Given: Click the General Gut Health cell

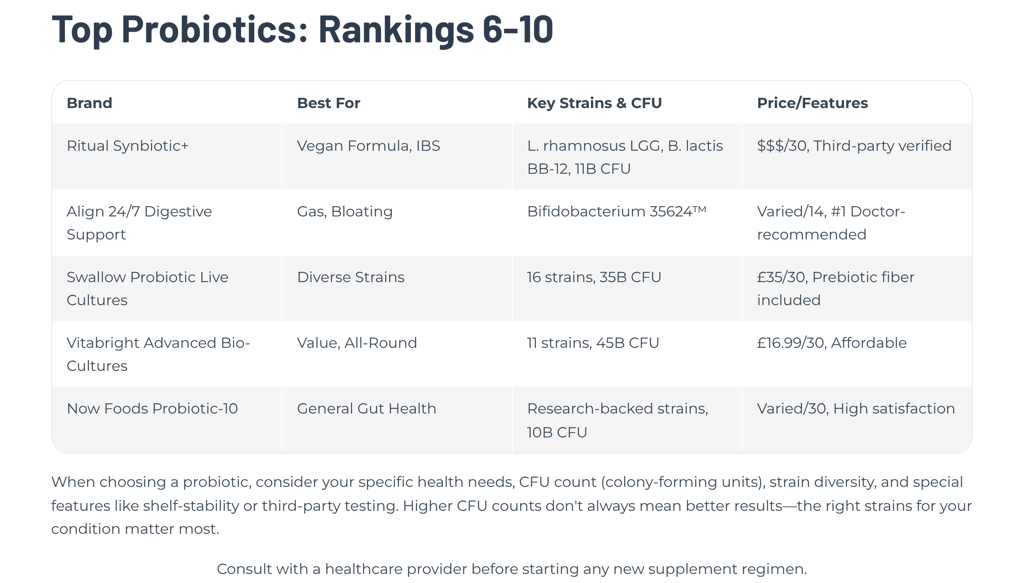Looking at the screenshot, I should [x=397, y=420].
